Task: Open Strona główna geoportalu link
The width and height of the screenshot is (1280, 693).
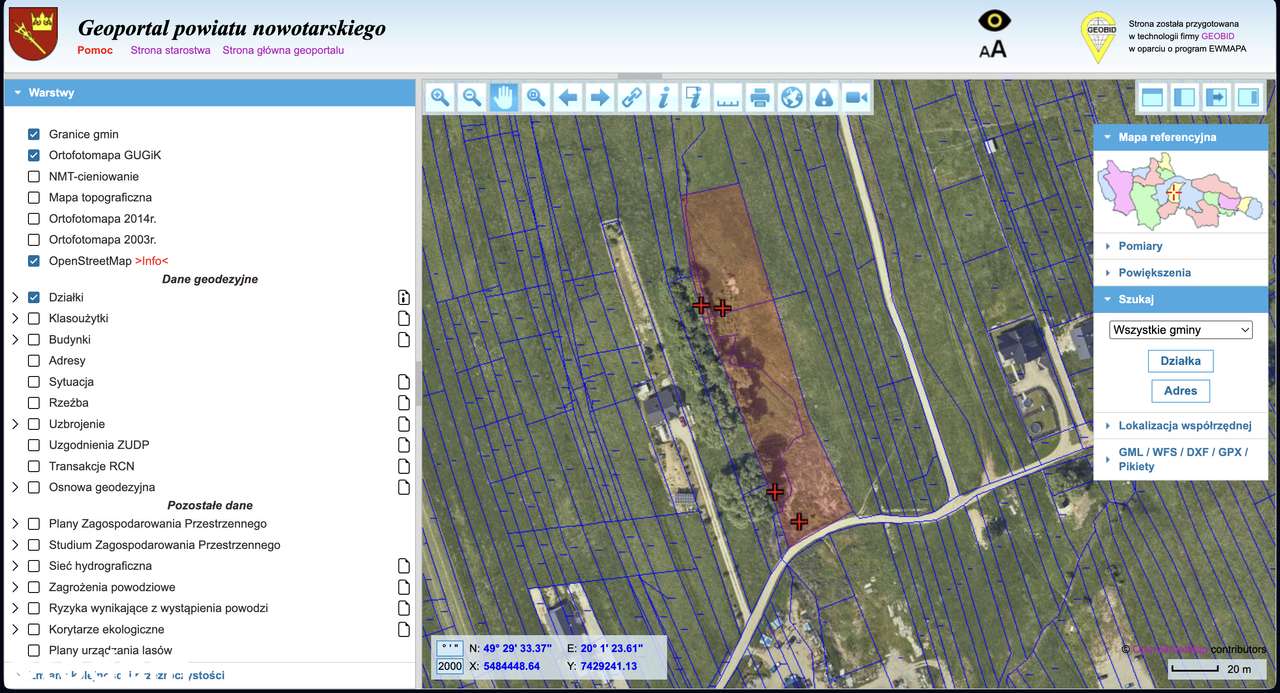Action: tap(283, 50)
